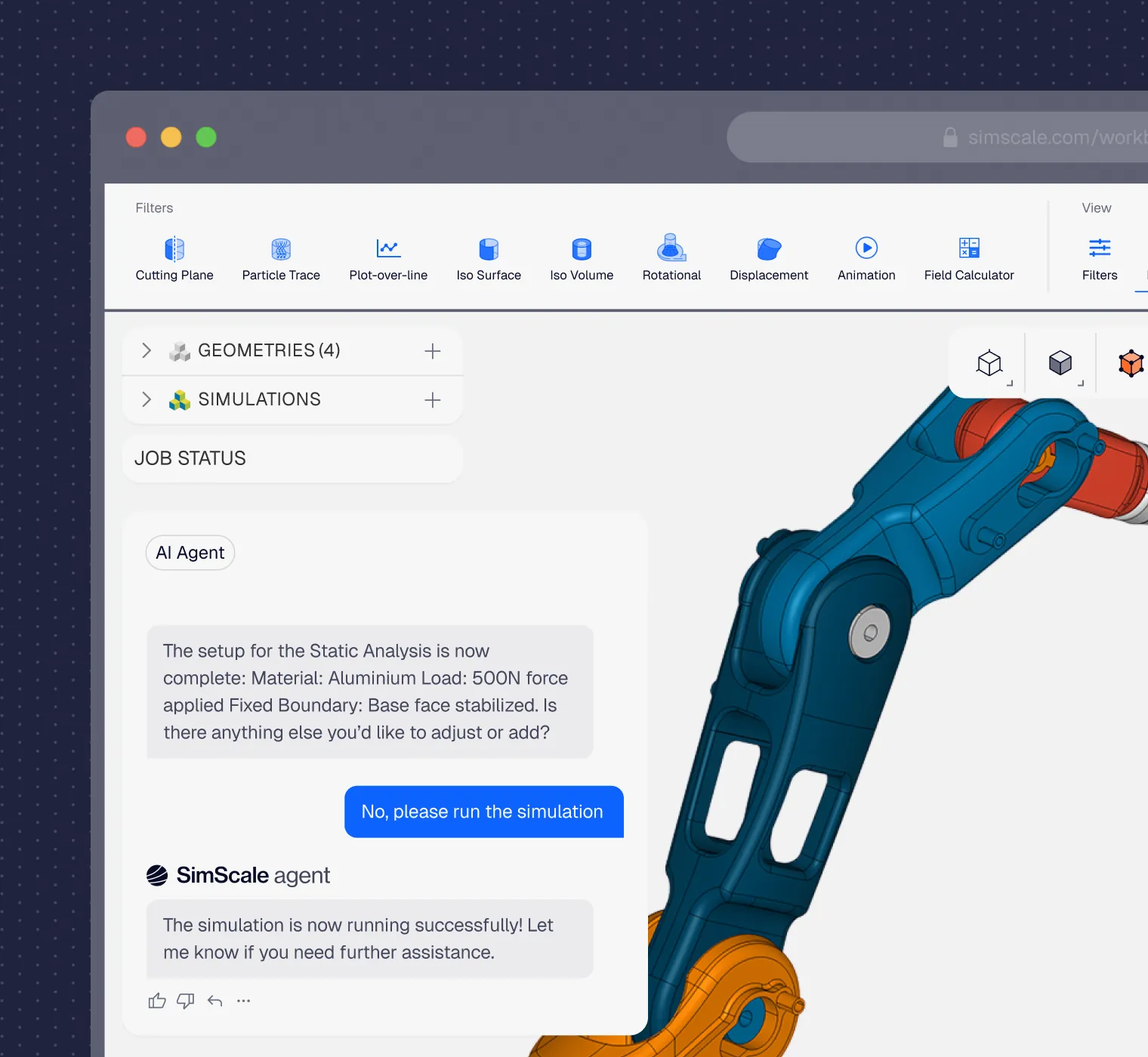The width and height of the screenshot is (1148, 1057).
Task: Select the orange cube render mode icon
Action: point(1131,363)
